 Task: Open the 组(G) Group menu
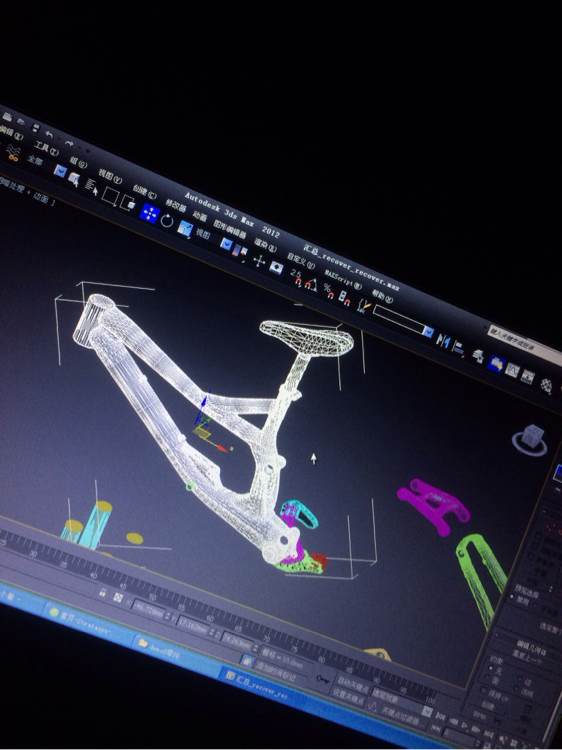pos(78,163)
